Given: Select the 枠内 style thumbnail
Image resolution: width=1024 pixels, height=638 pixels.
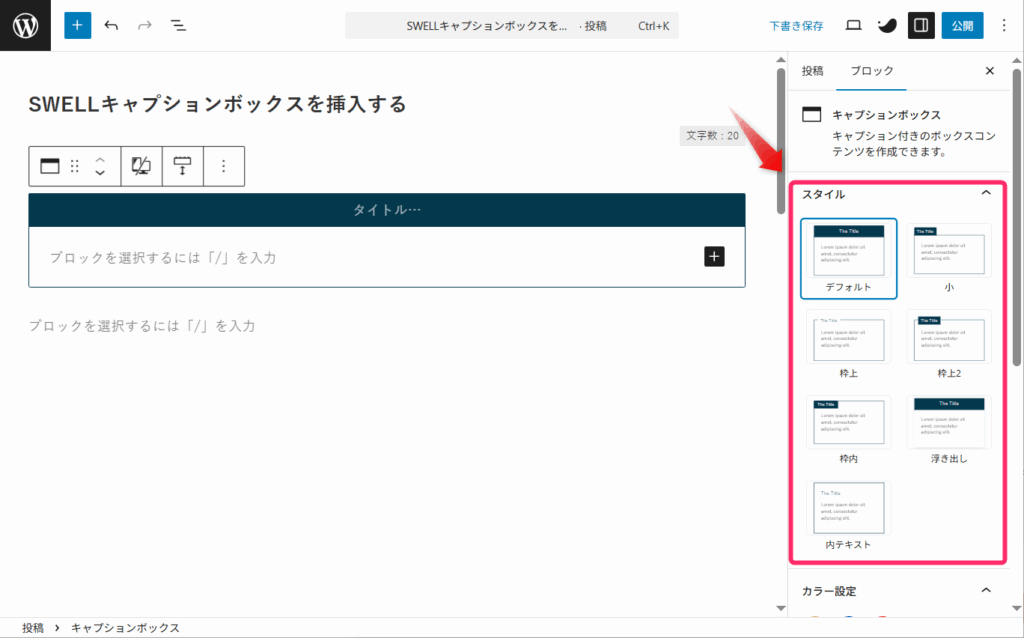Looking at the screenshot, I should tap(848, 430).
